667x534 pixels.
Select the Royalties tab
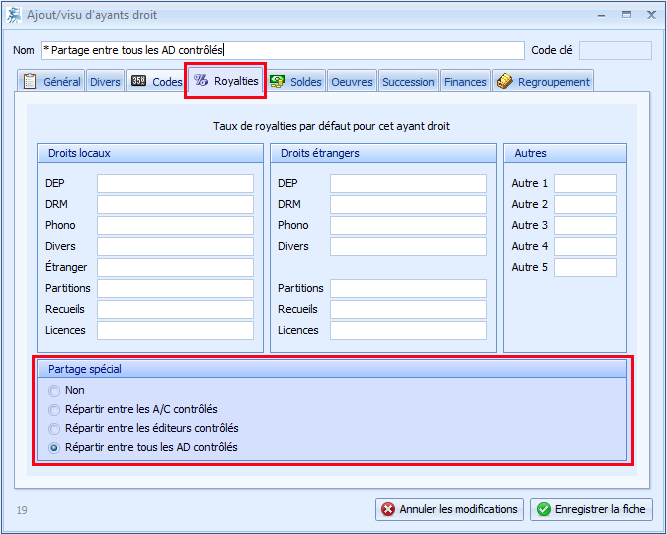pyautogui.click(x=226, y=81)
